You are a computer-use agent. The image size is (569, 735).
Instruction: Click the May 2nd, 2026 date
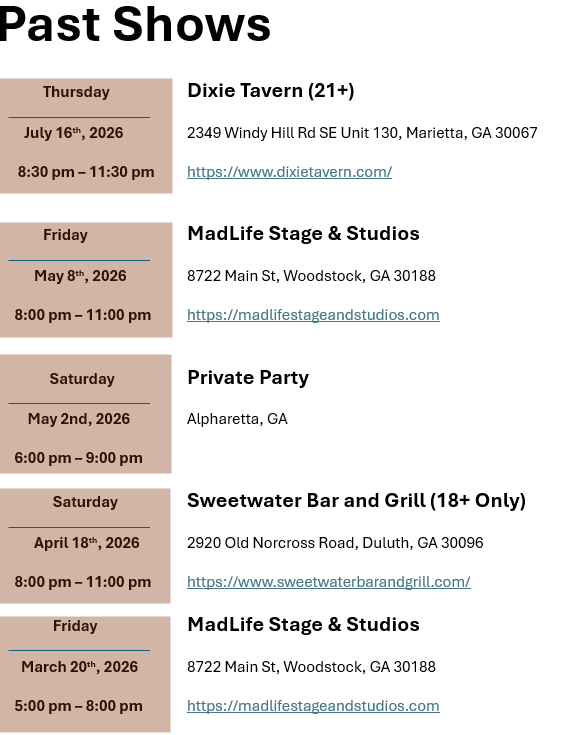point(79,419)
